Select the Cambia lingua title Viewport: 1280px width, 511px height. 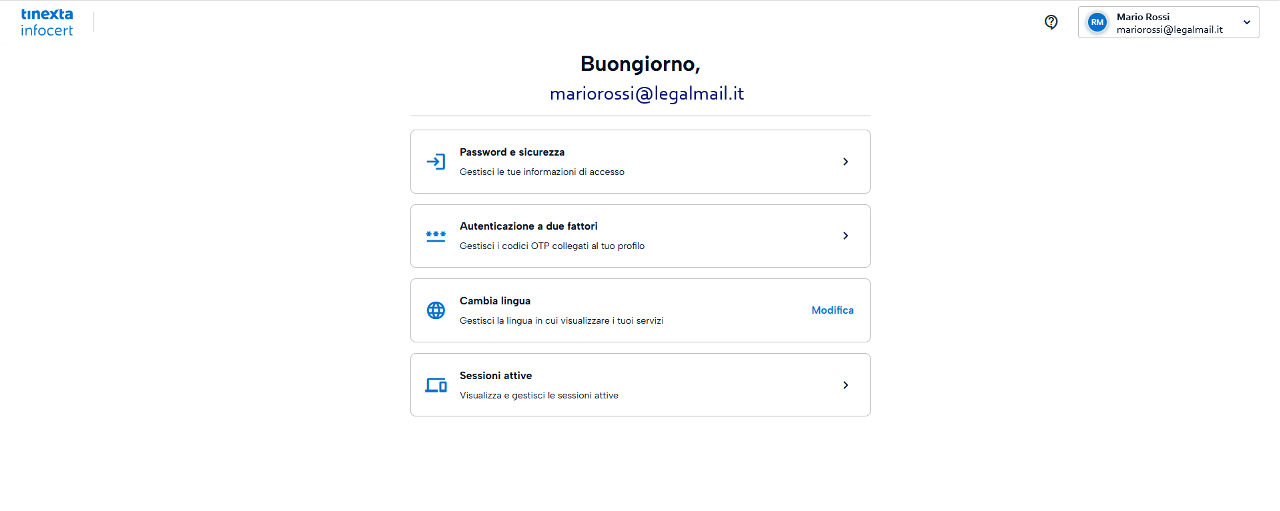(495, 300)
